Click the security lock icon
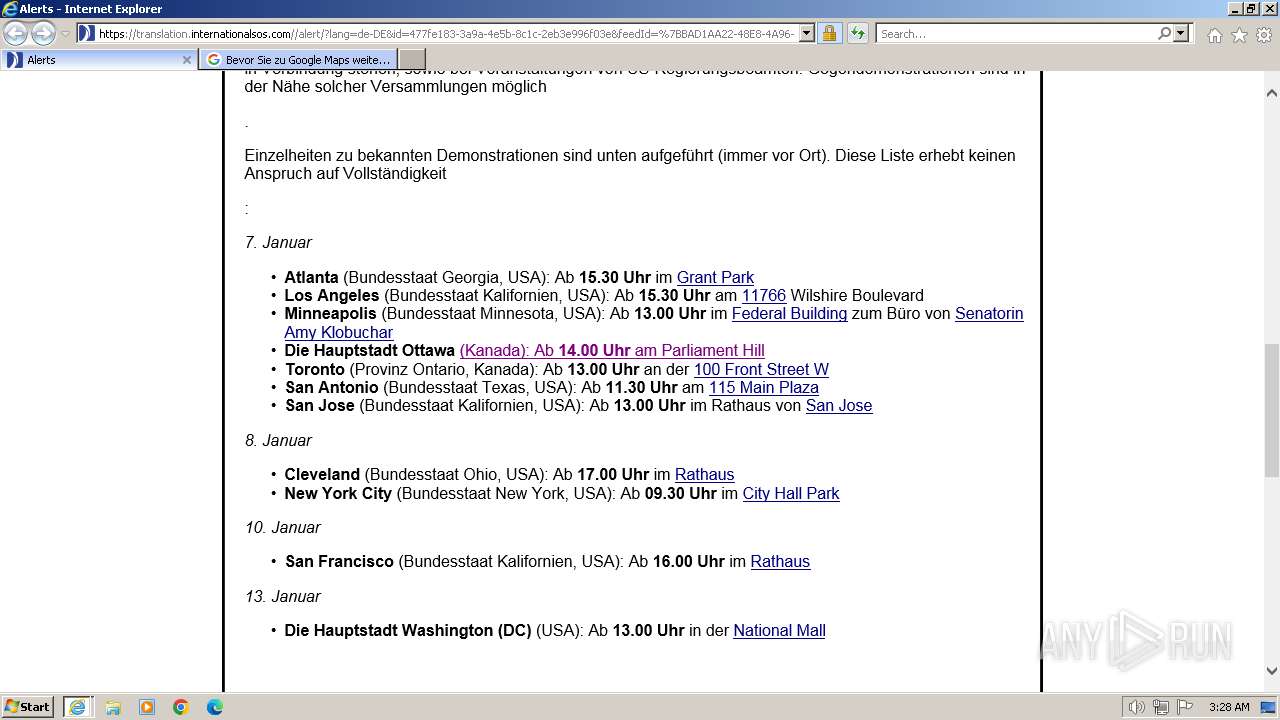The image size is (1280, 720). pos(829,34)
